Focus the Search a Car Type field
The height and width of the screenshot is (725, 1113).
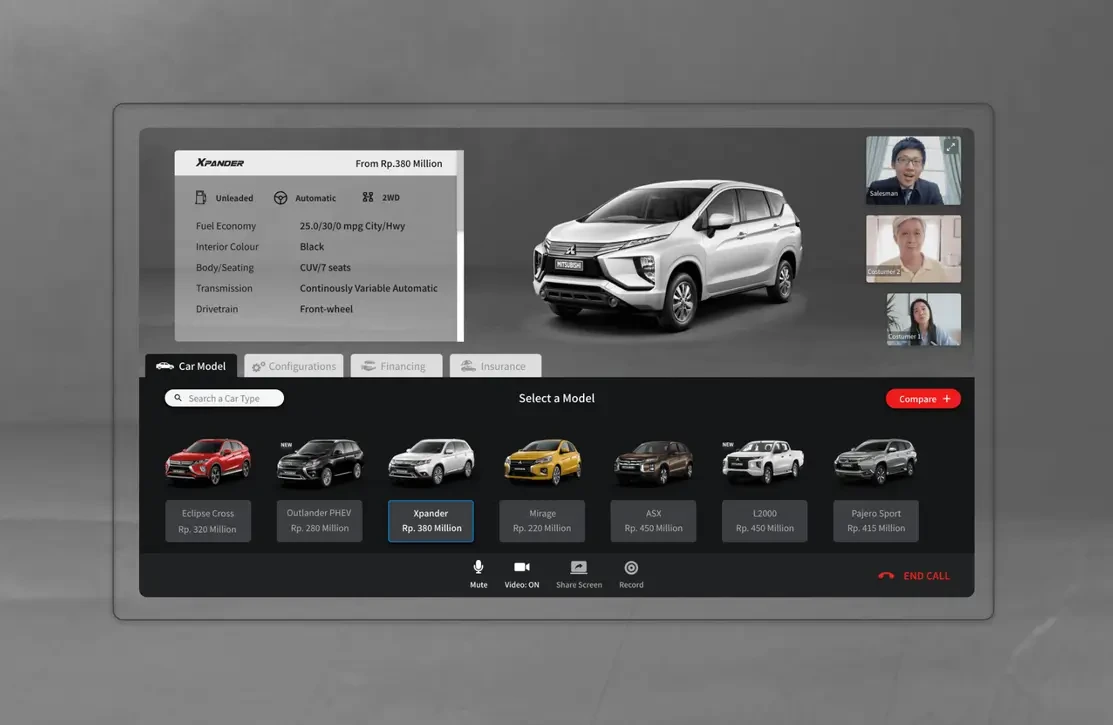(224, 398)
